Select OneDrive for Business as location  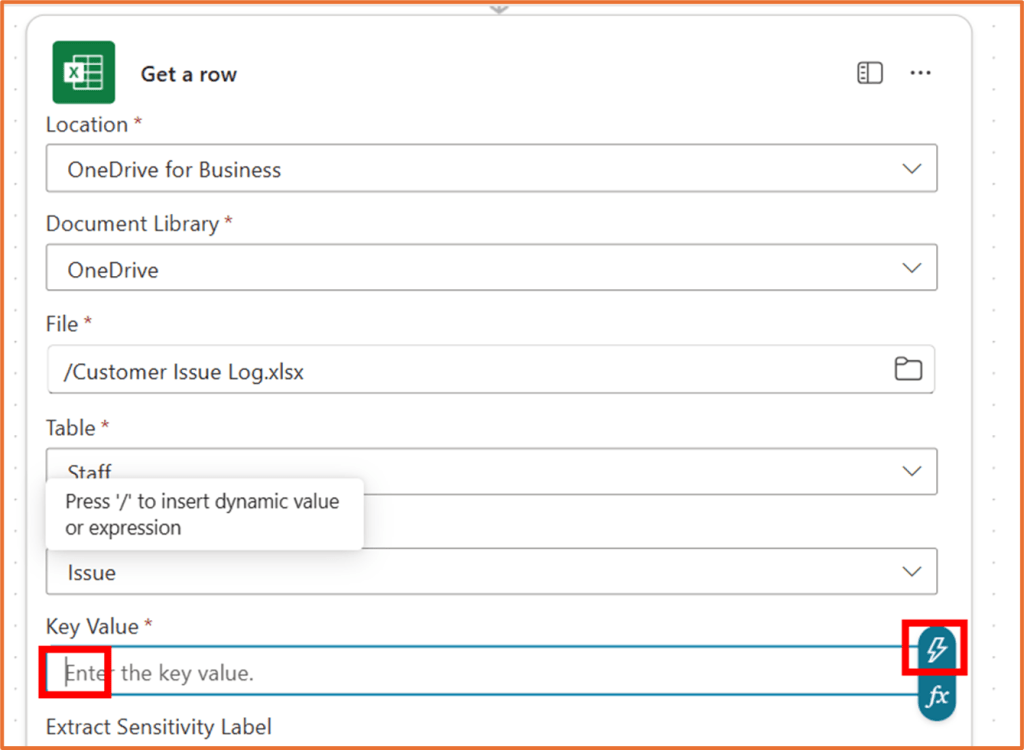coord(491,168)
